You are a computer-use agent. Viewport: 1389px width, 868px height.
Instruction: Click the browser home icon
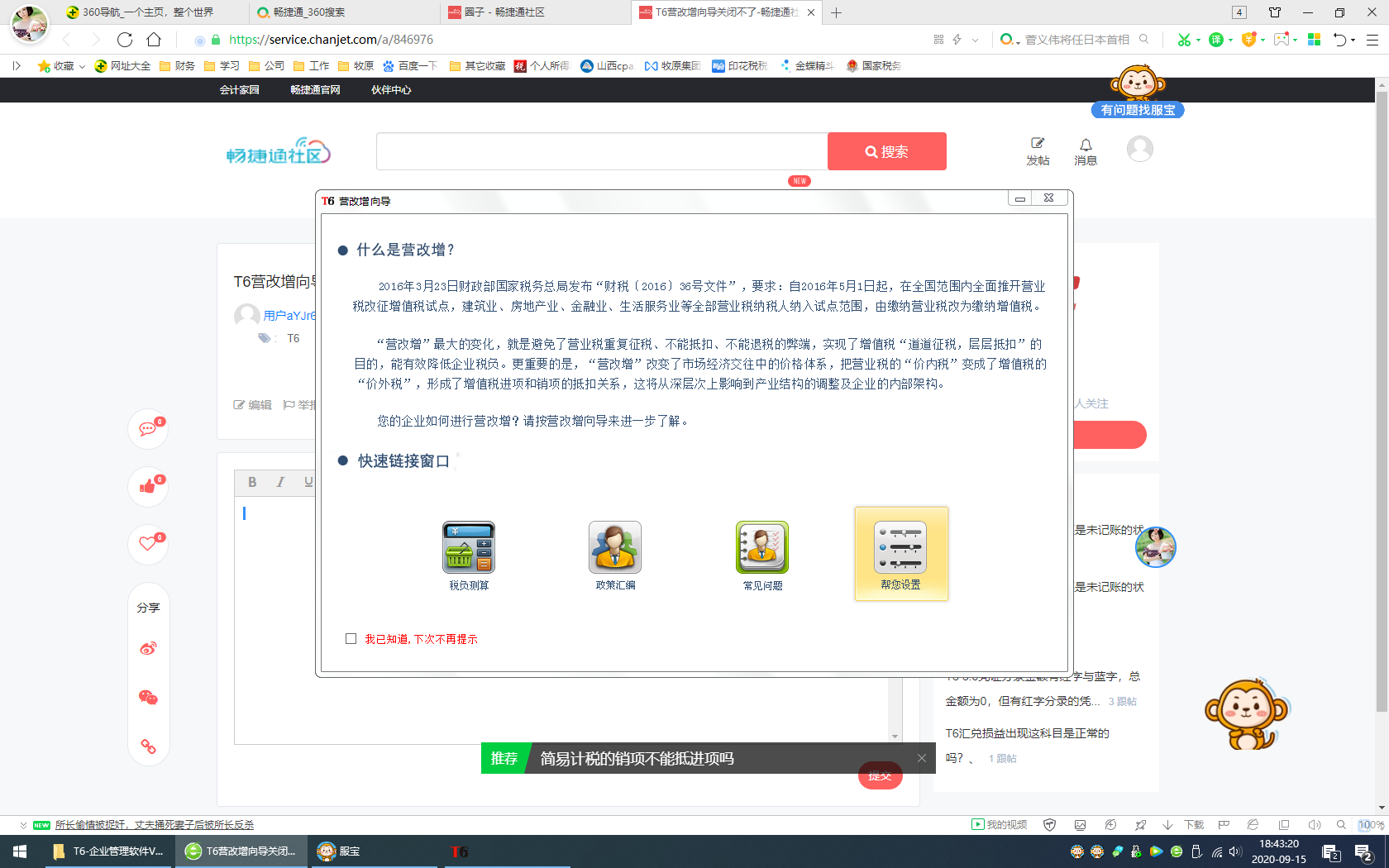tap(154, 40)
